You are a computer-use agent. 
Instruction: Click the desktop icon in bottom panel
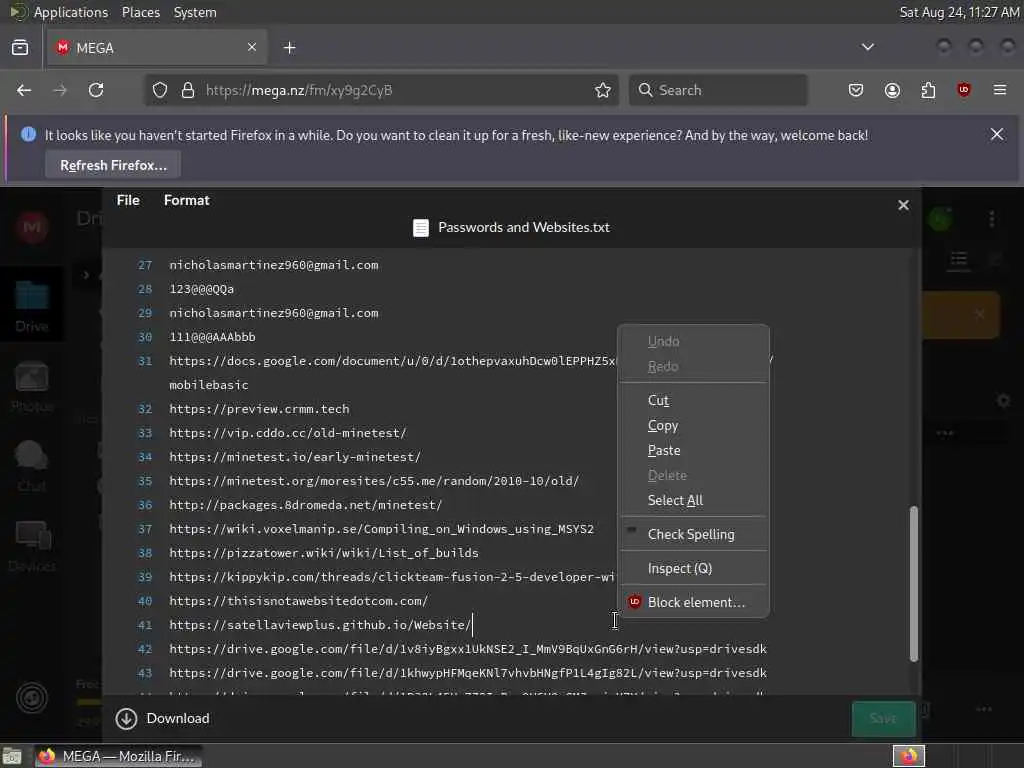click(12, 756)
